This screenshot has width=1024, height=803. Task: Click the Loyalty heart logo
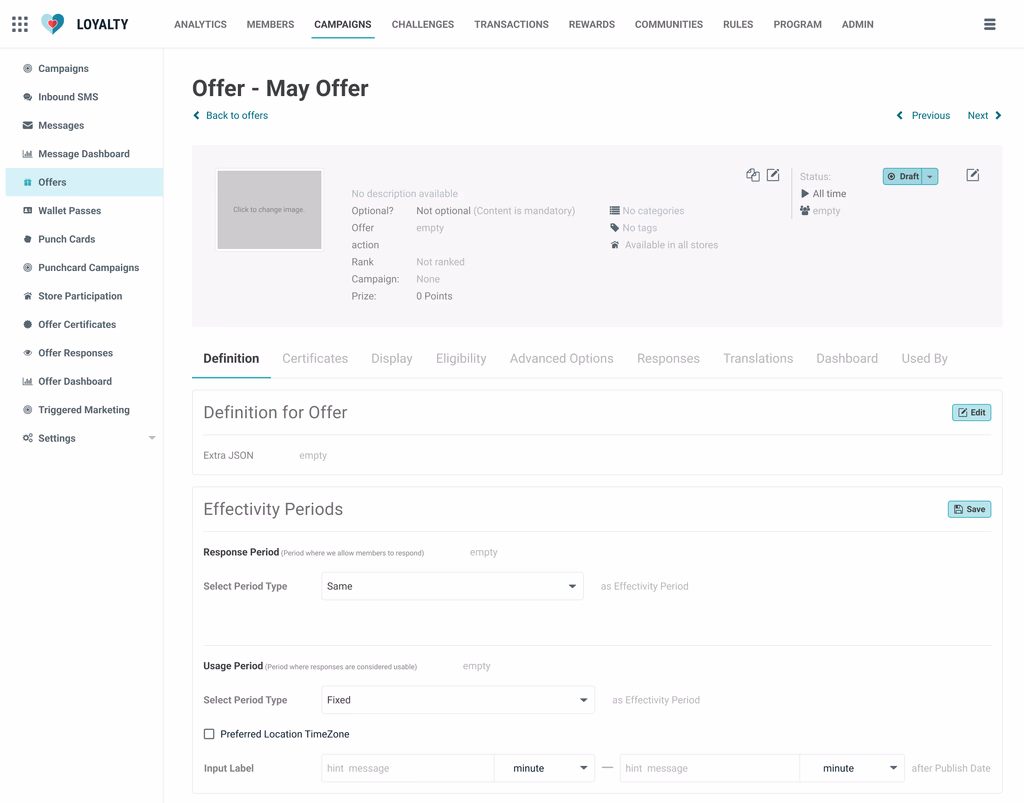(x=53, y=24)
